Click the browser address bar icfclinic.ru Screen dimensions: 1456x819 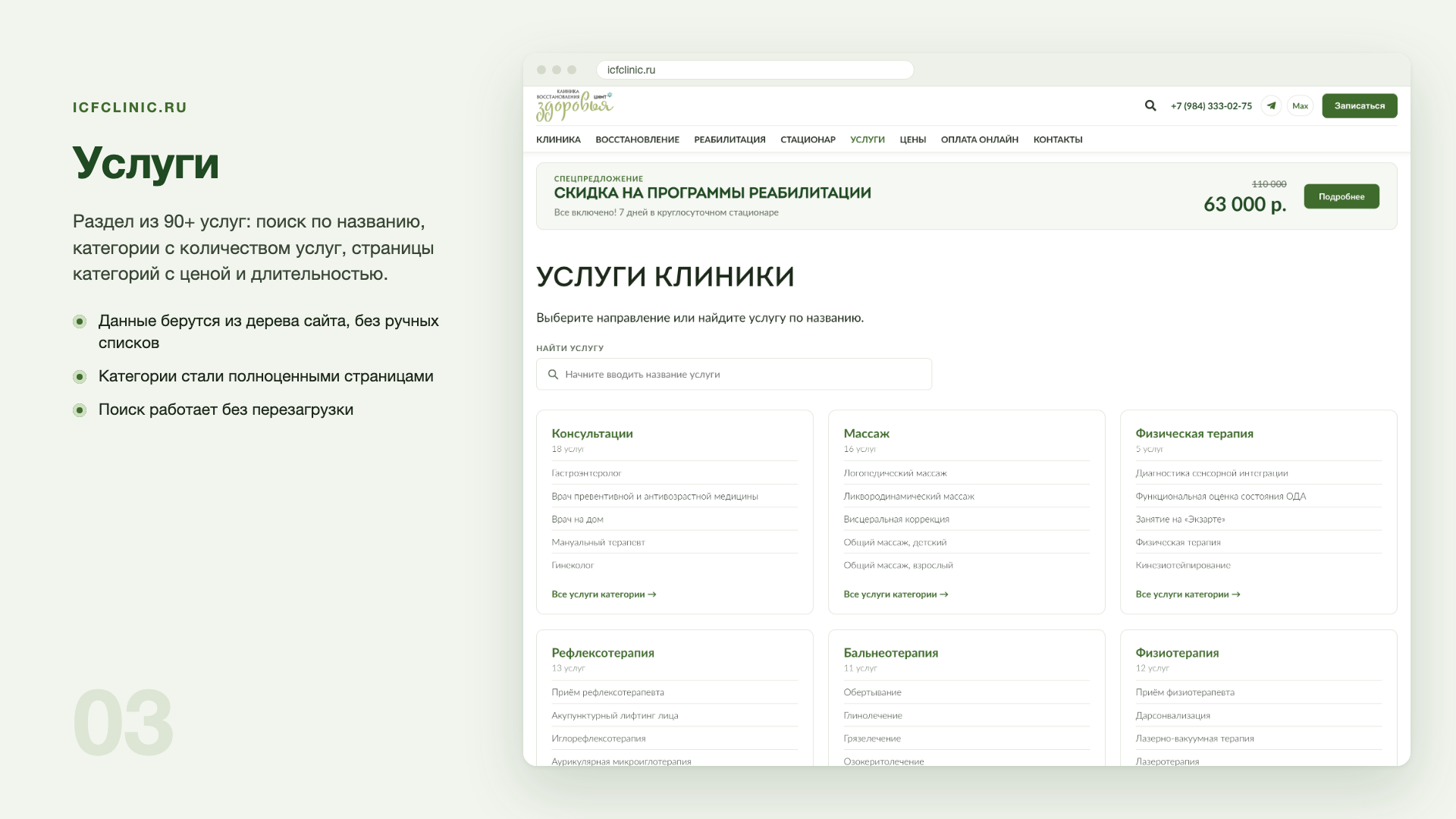tap(755, 70)
